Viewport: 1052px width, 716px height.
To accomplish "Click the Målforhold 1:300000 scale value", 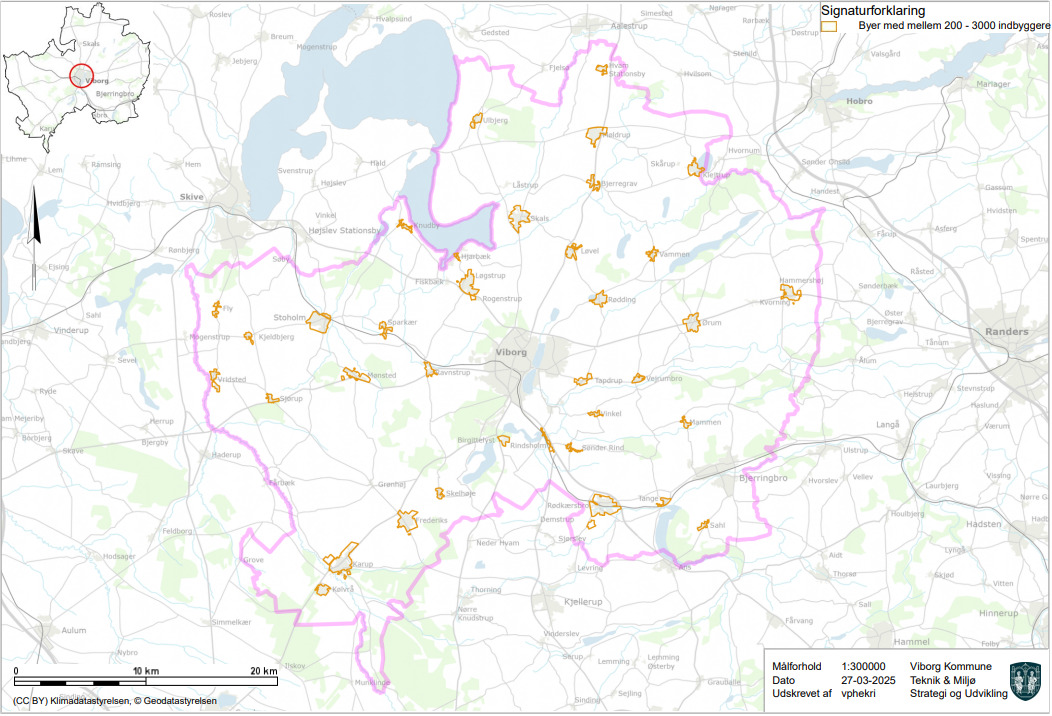I will point(863,667).
